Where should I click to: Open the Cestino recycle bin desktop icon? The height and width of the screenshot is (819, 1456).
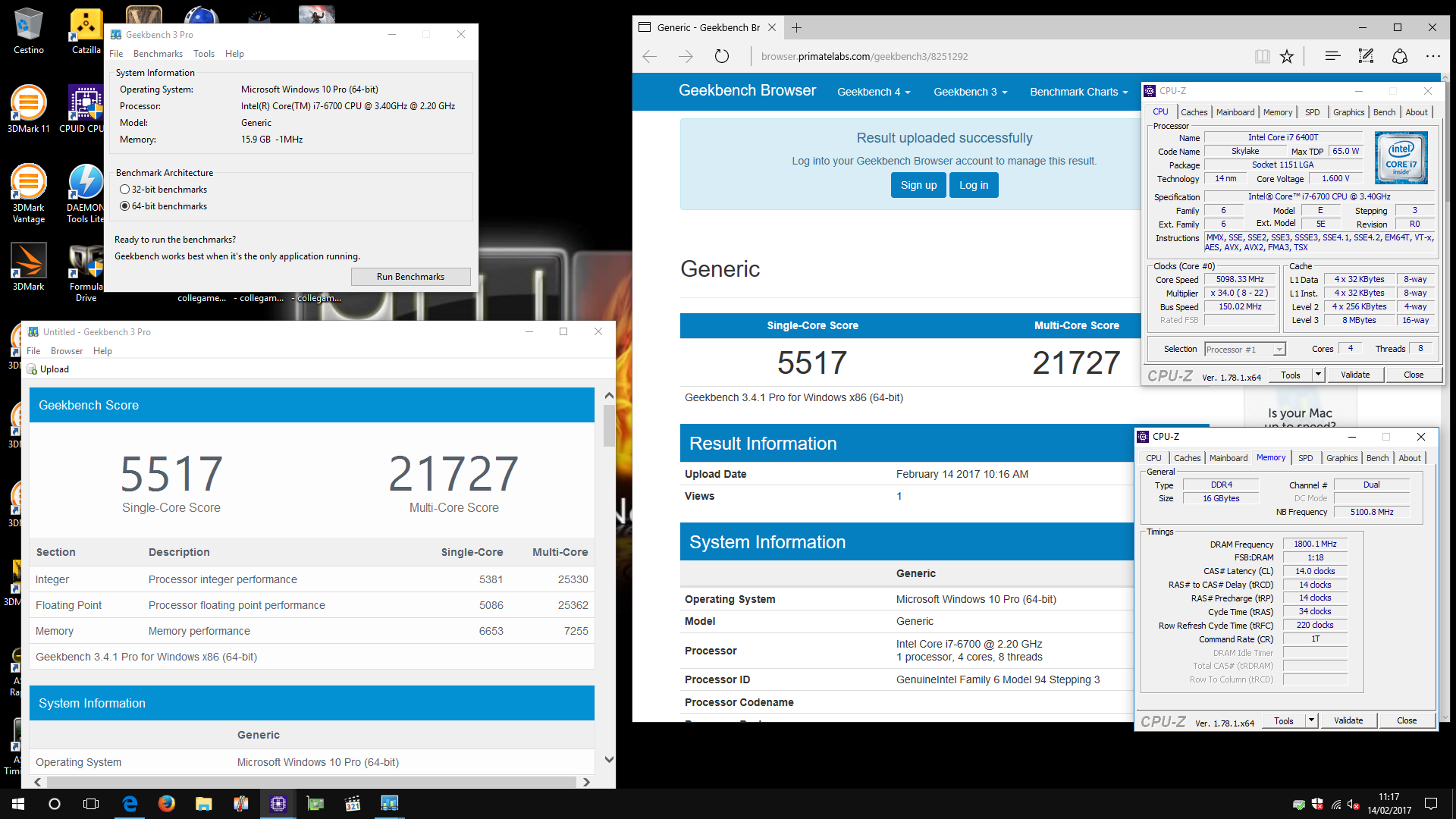[28, 30]
